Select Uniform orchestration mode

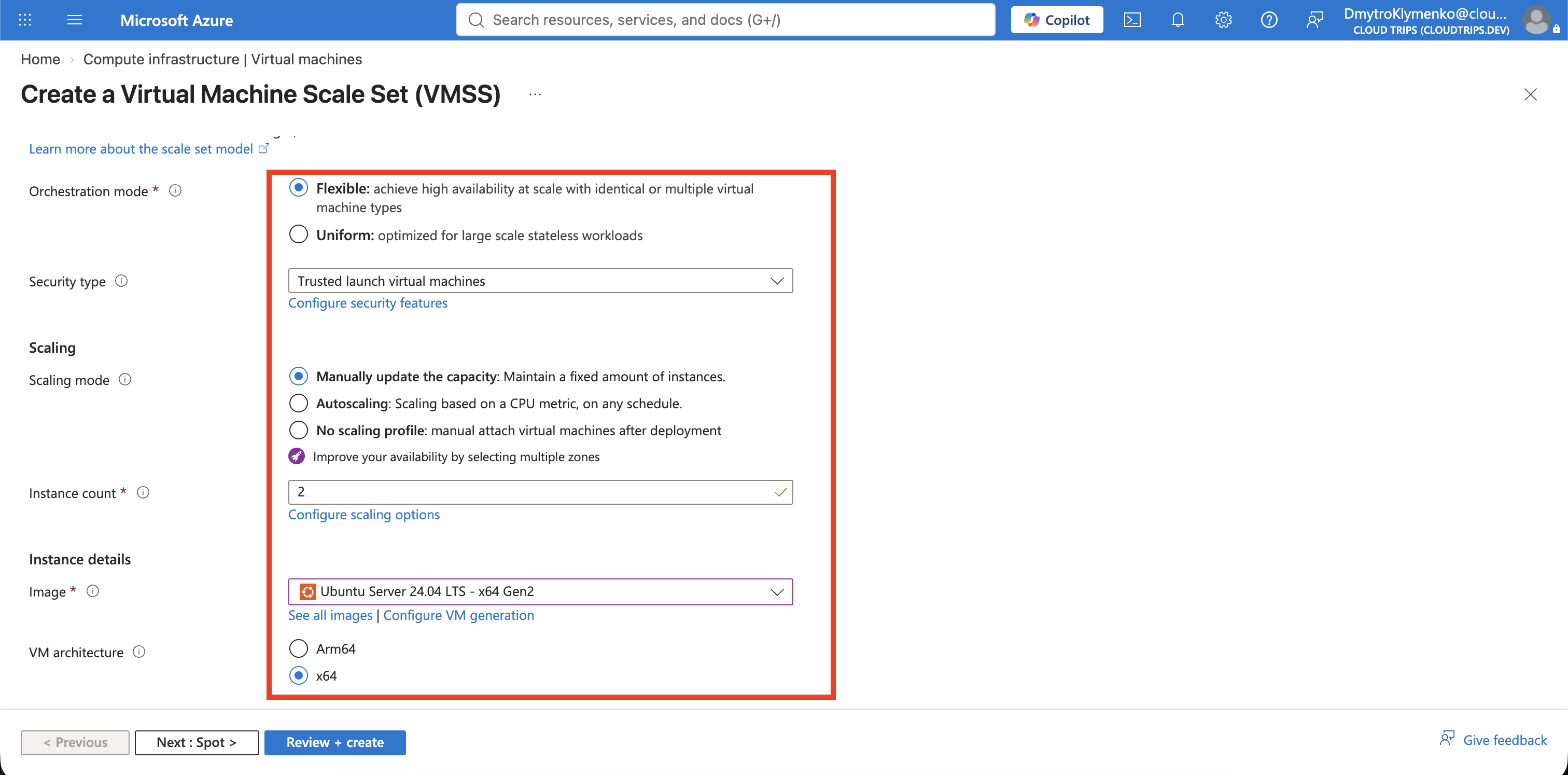[x=298, y=234]
